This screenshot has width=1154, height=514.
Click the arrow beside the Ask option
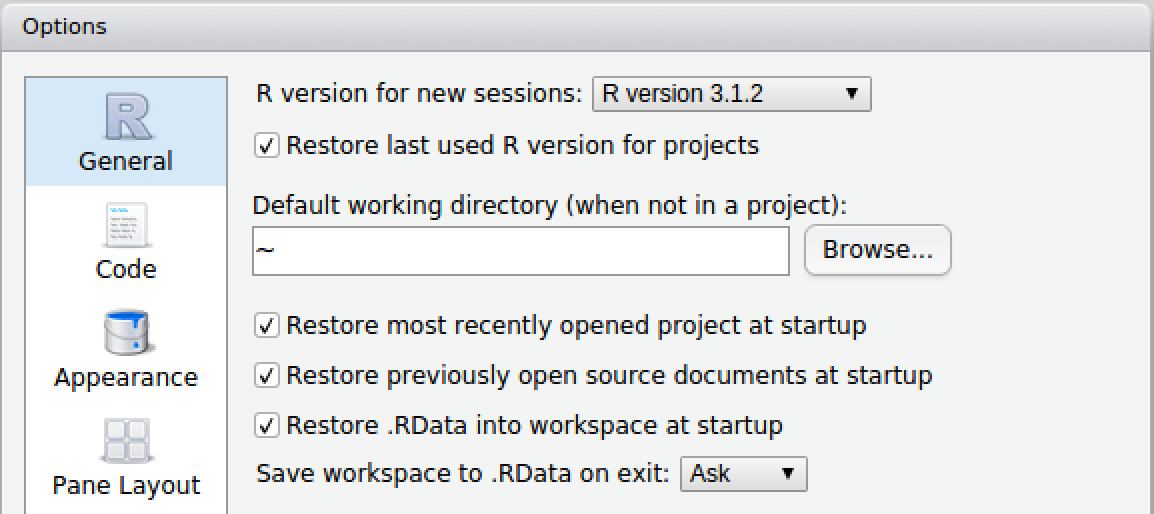[788, 473]
